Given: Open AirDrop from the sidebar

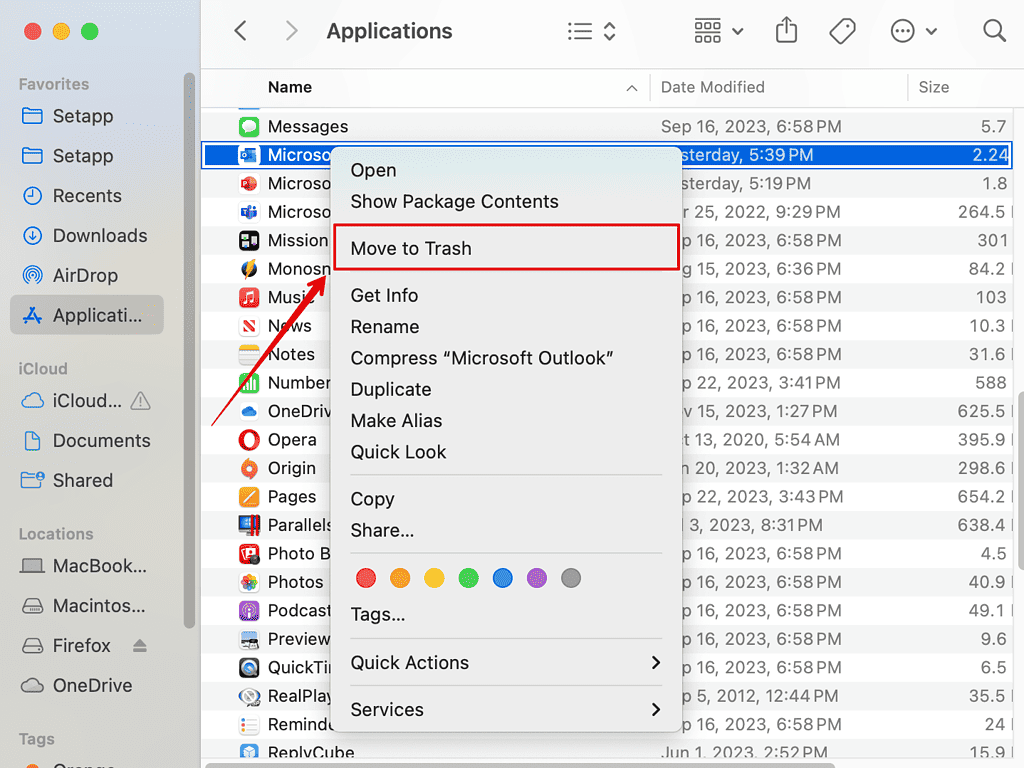Looking at the screenshot, I should pos(86,275).
